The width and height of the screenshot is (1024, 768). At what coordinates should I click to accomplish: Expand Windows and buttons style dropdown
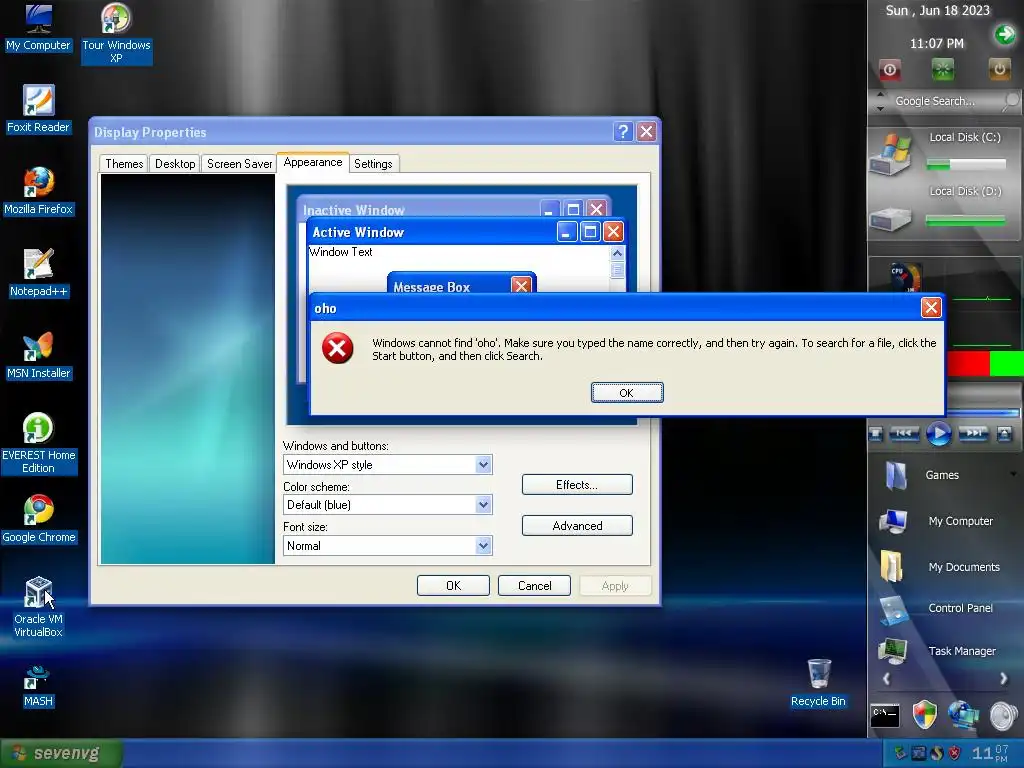tap(483, 464)
